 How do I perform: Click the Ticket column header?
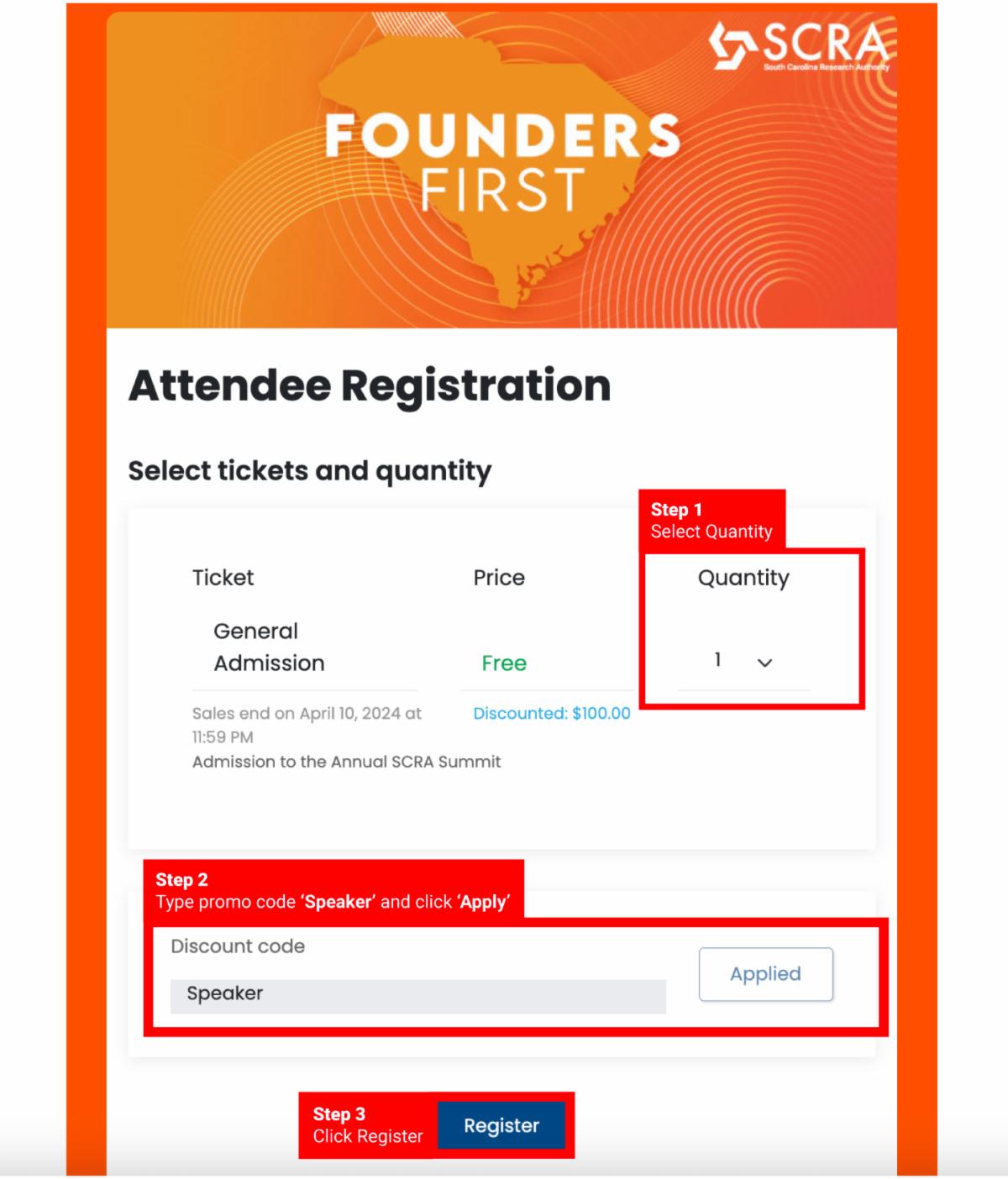click(x=223, y=577)
